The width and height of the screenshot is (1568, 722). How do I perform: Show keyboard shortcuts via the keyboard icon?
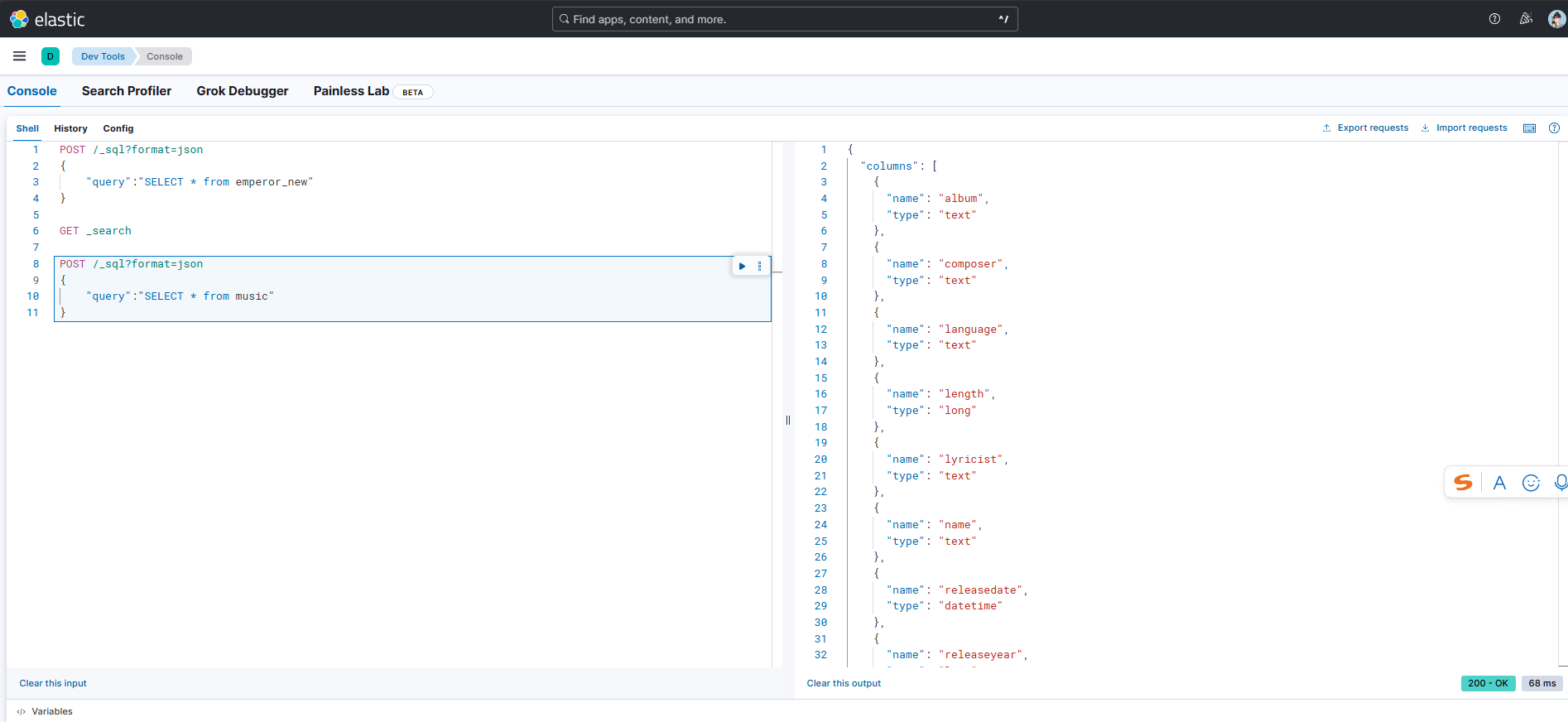[x=1530, y=128]
